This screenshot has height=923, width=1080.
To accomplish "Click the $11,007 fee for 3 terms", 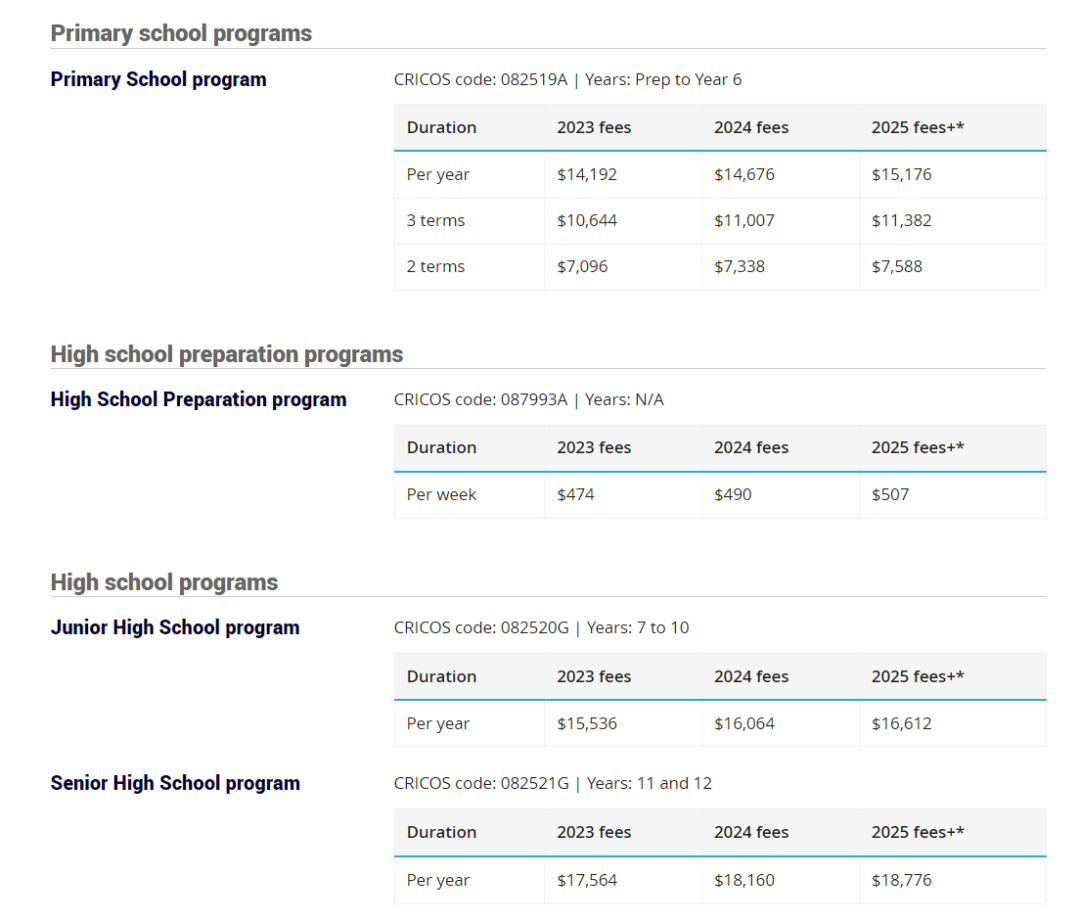I will pos(744,220).
